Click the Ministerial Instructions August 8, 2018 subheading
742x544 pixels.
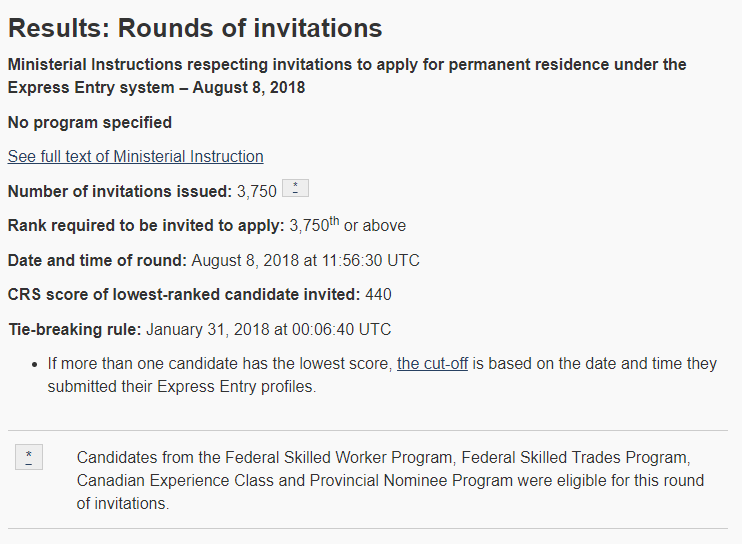(x=346, y=76)
